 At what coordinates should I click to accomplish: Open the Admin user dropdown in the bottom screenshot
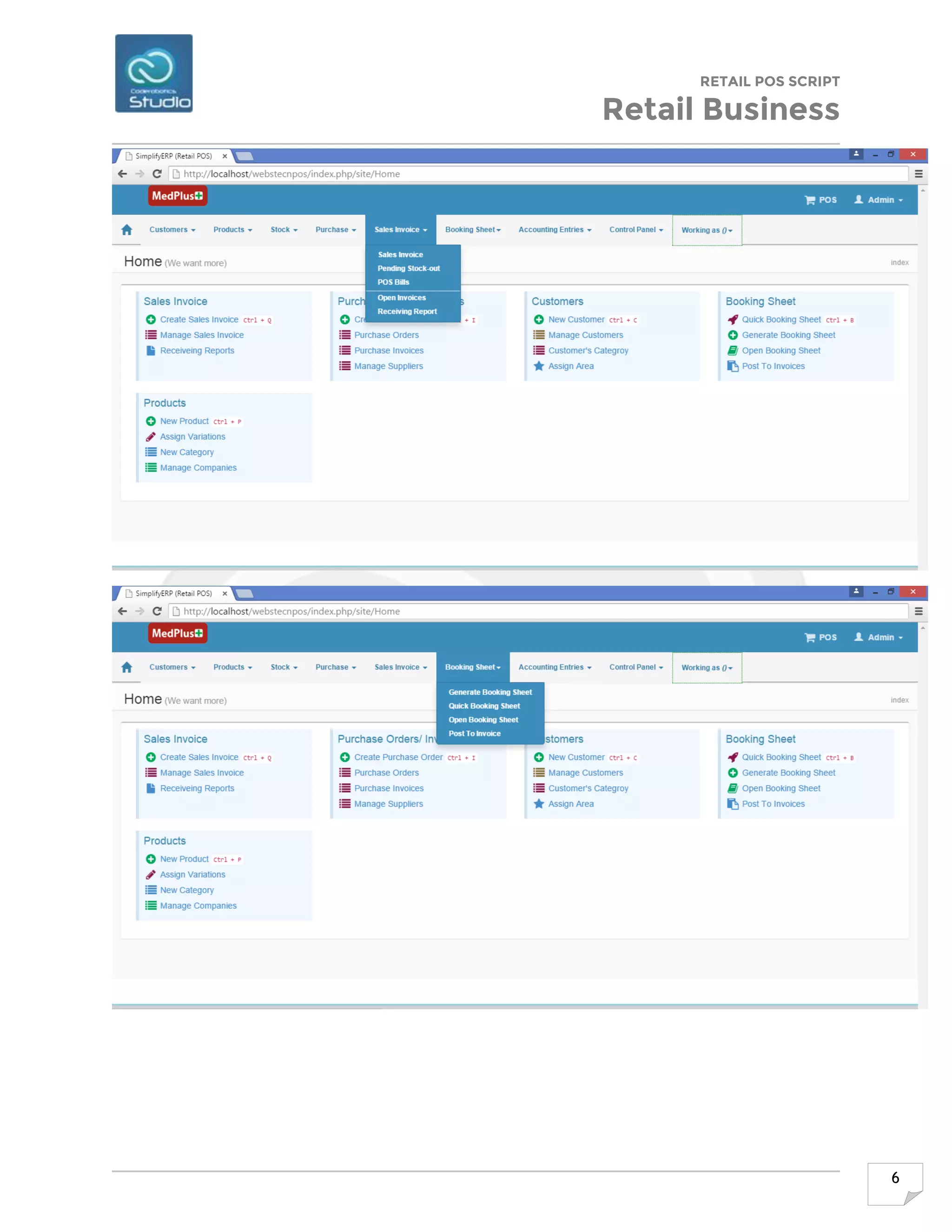(x=878, y=637)
